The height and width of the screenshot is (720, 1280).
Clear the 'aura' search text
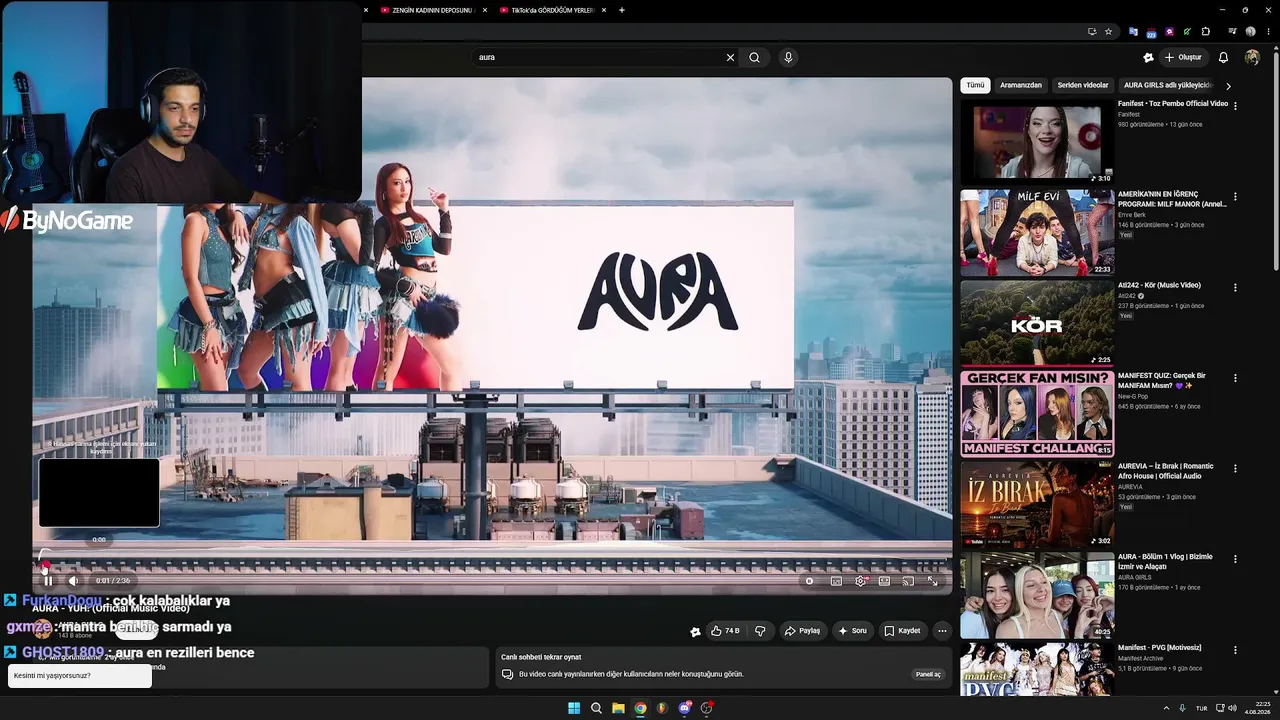point(730,57)
